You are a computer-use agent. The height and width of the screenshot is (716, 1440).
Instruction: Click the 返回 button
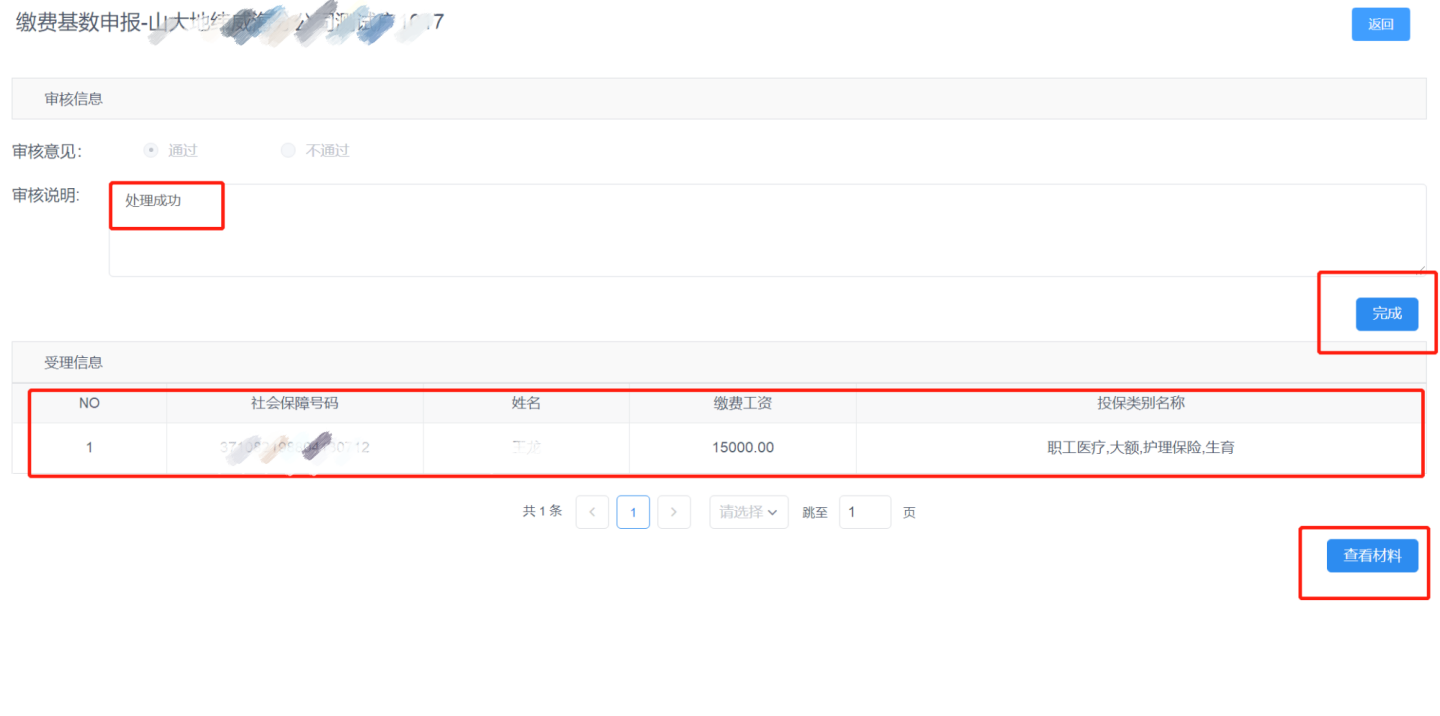click(x=1380, y=24)
